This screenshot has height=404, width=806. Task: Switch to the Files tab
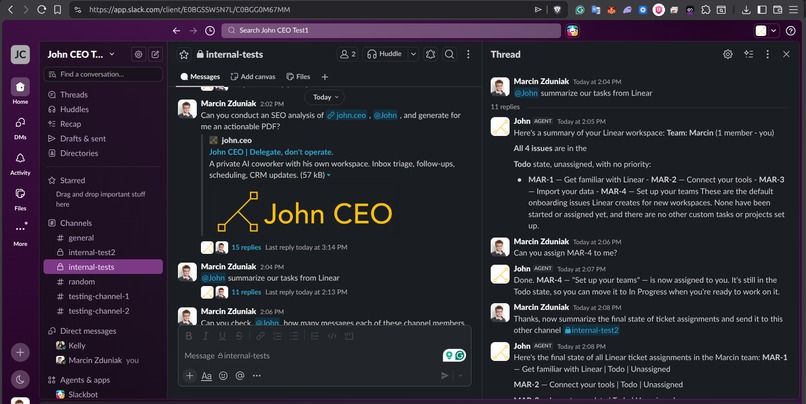click(298, 77)
